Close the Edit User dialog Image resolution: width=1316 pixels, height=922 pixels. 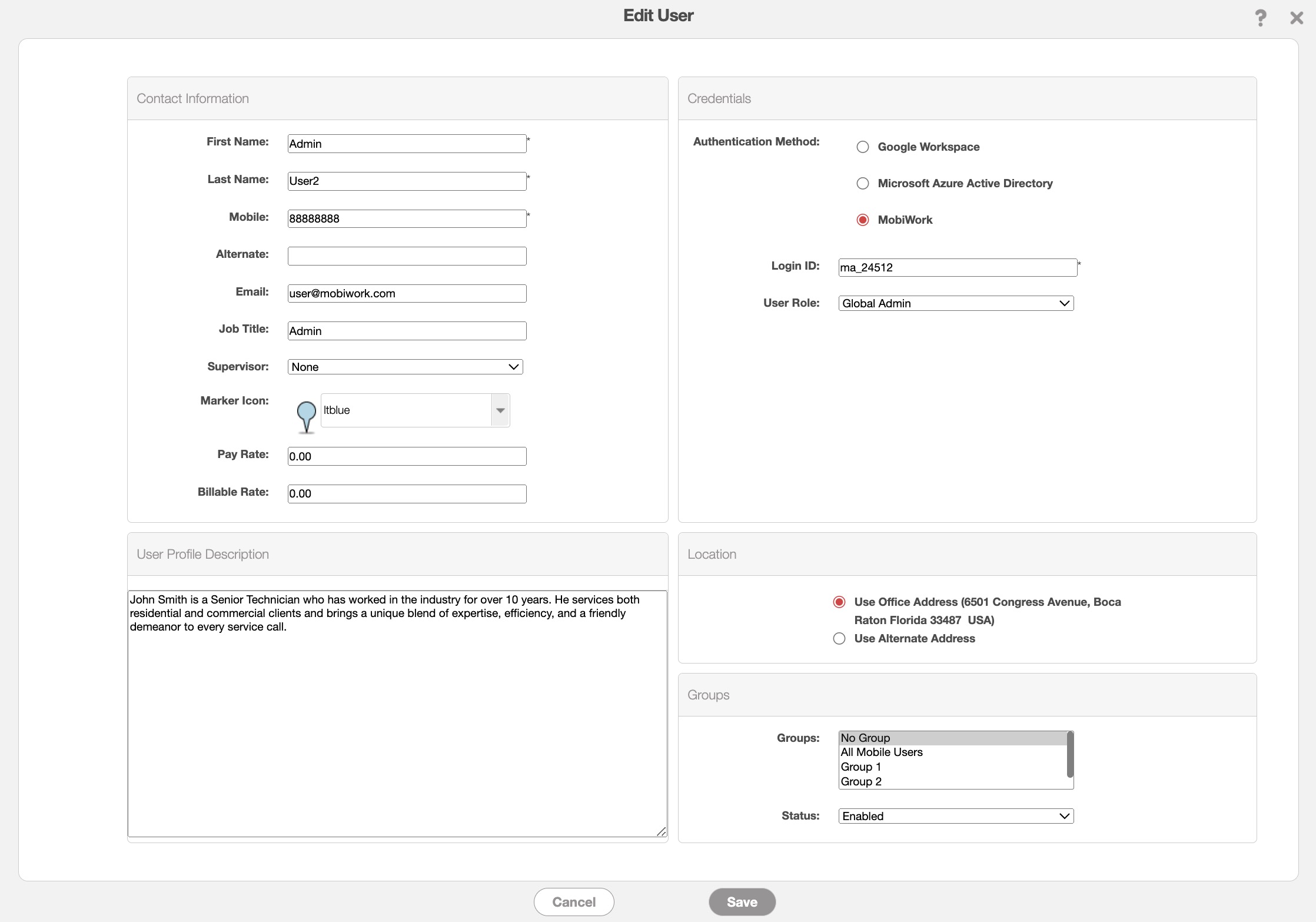point(1296,18)
